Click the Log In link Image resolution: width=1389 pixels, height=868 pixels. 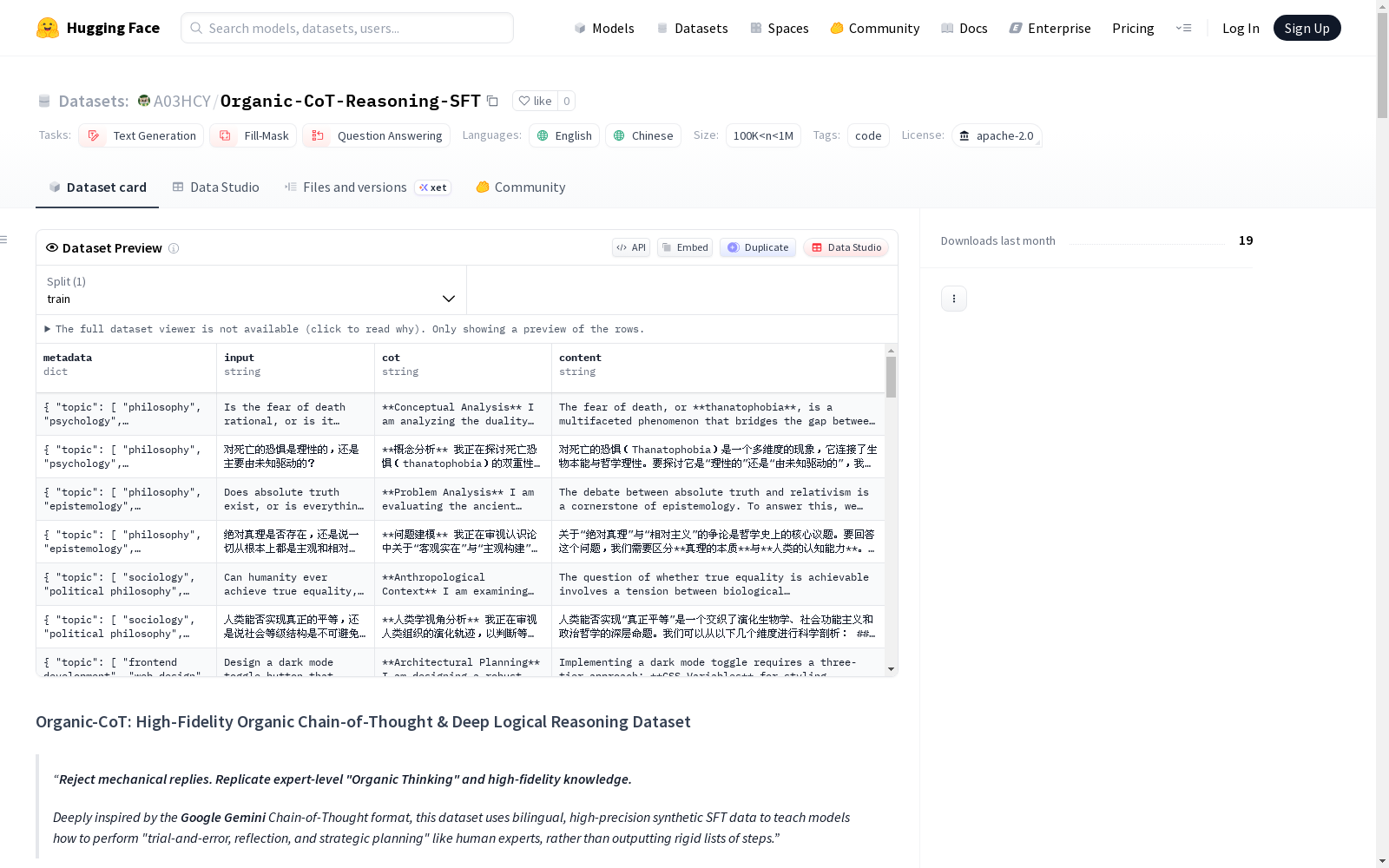pyautogui.click(x=1241, y=28)
